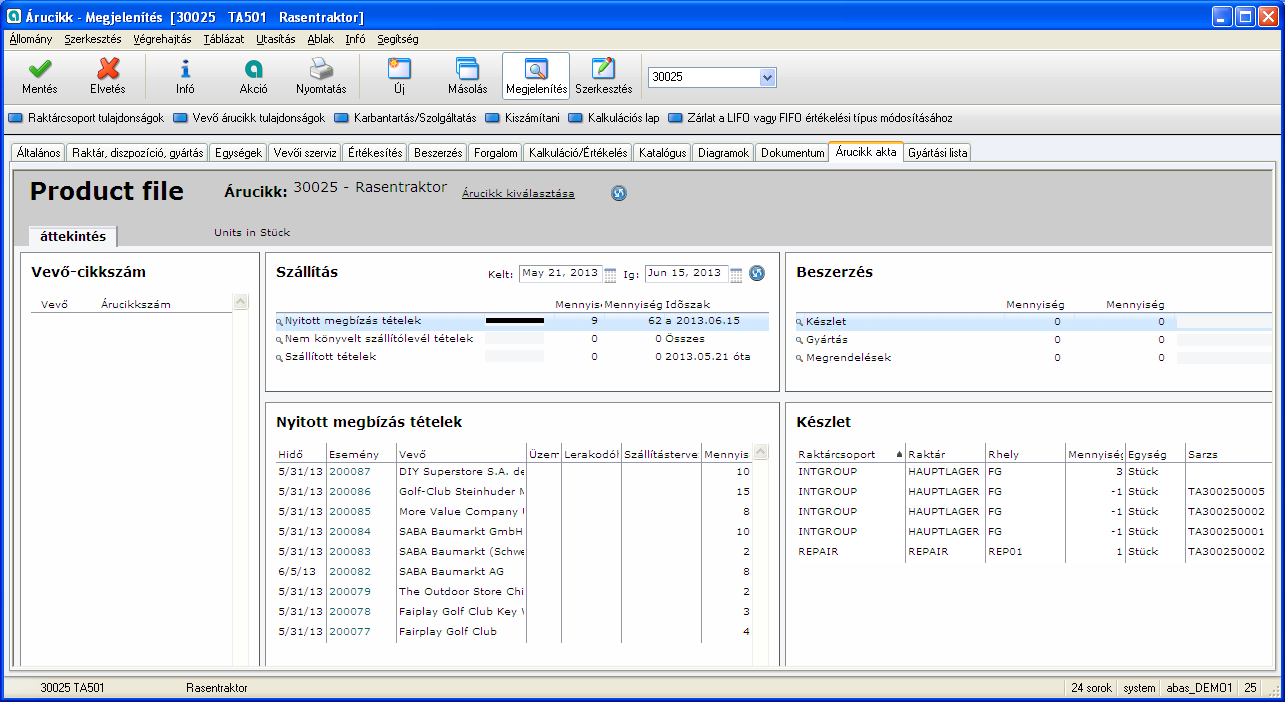
Task: Click the Ig date field Jun 15, 2013
Action: [x=686, y=274]
